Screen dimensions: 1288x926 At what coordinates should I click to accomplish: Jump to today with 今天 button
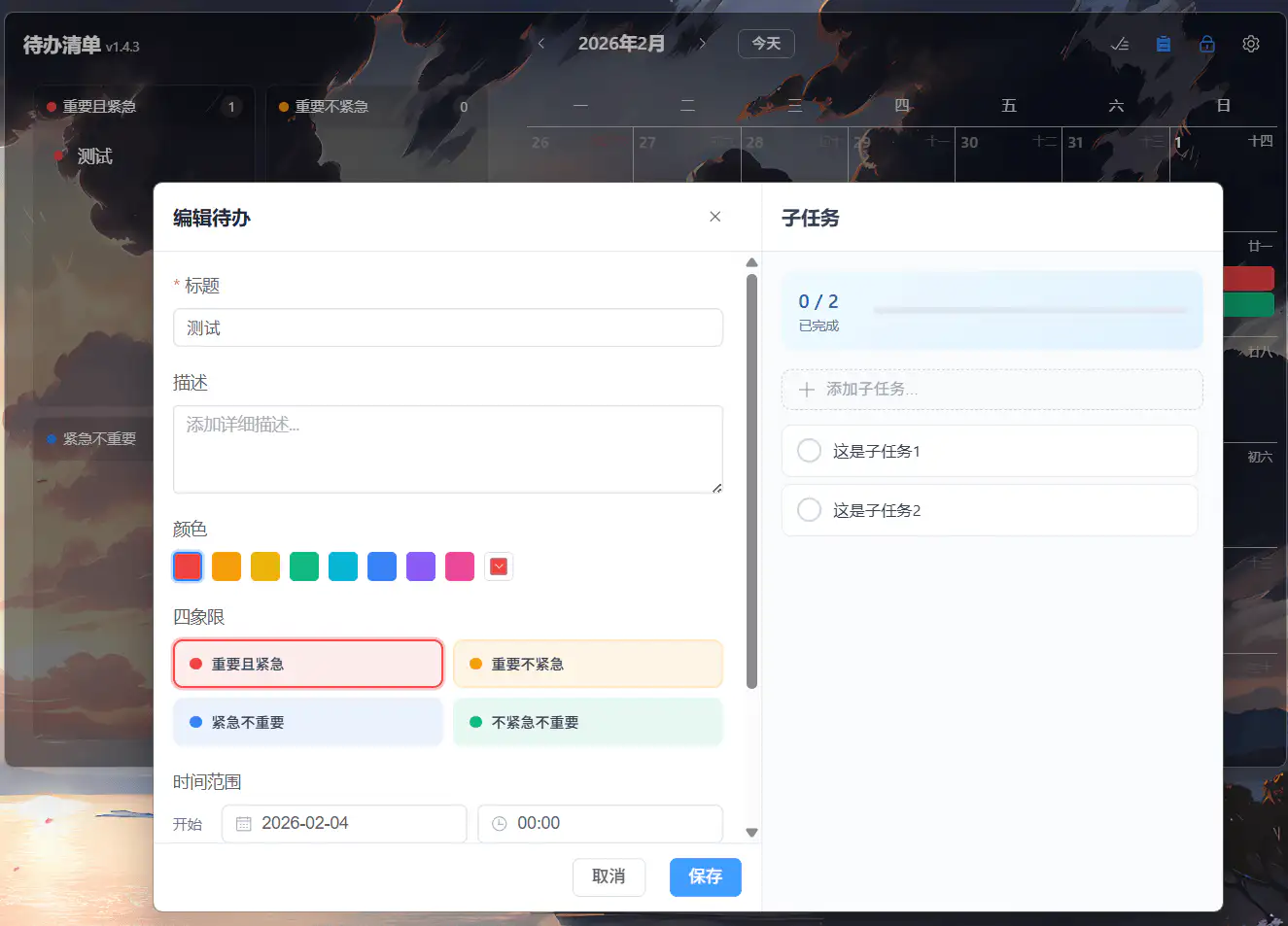pyautogui.click(x=766, y=44)
